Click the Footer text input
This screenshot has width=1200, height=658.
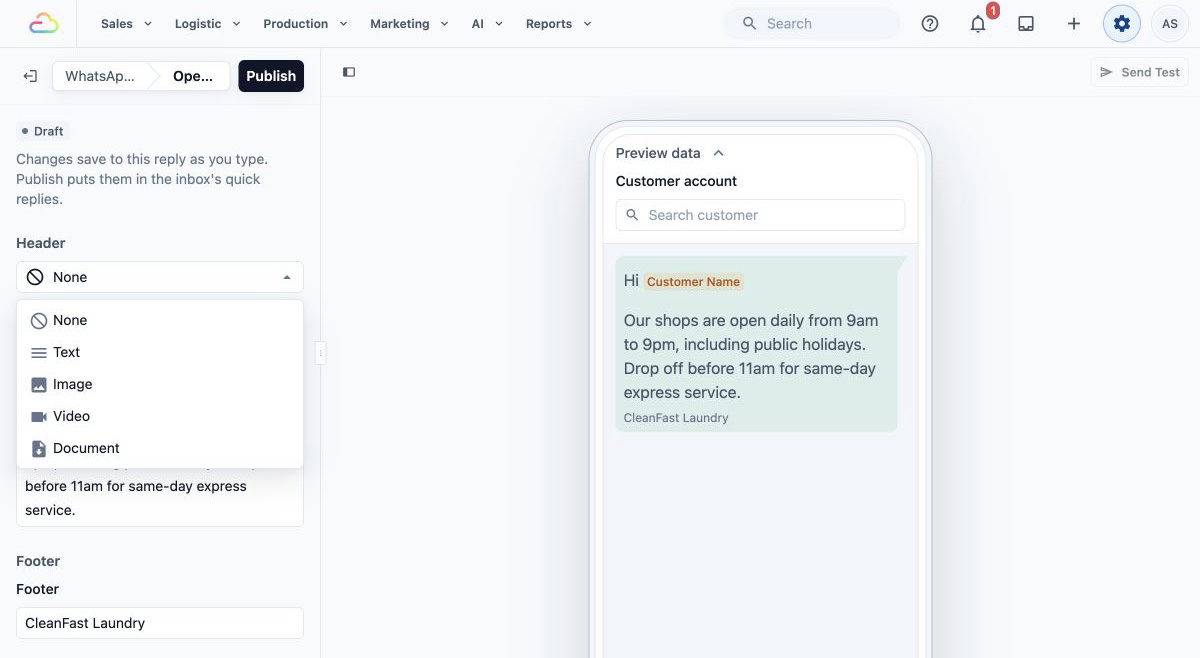(x=160, y=623)
